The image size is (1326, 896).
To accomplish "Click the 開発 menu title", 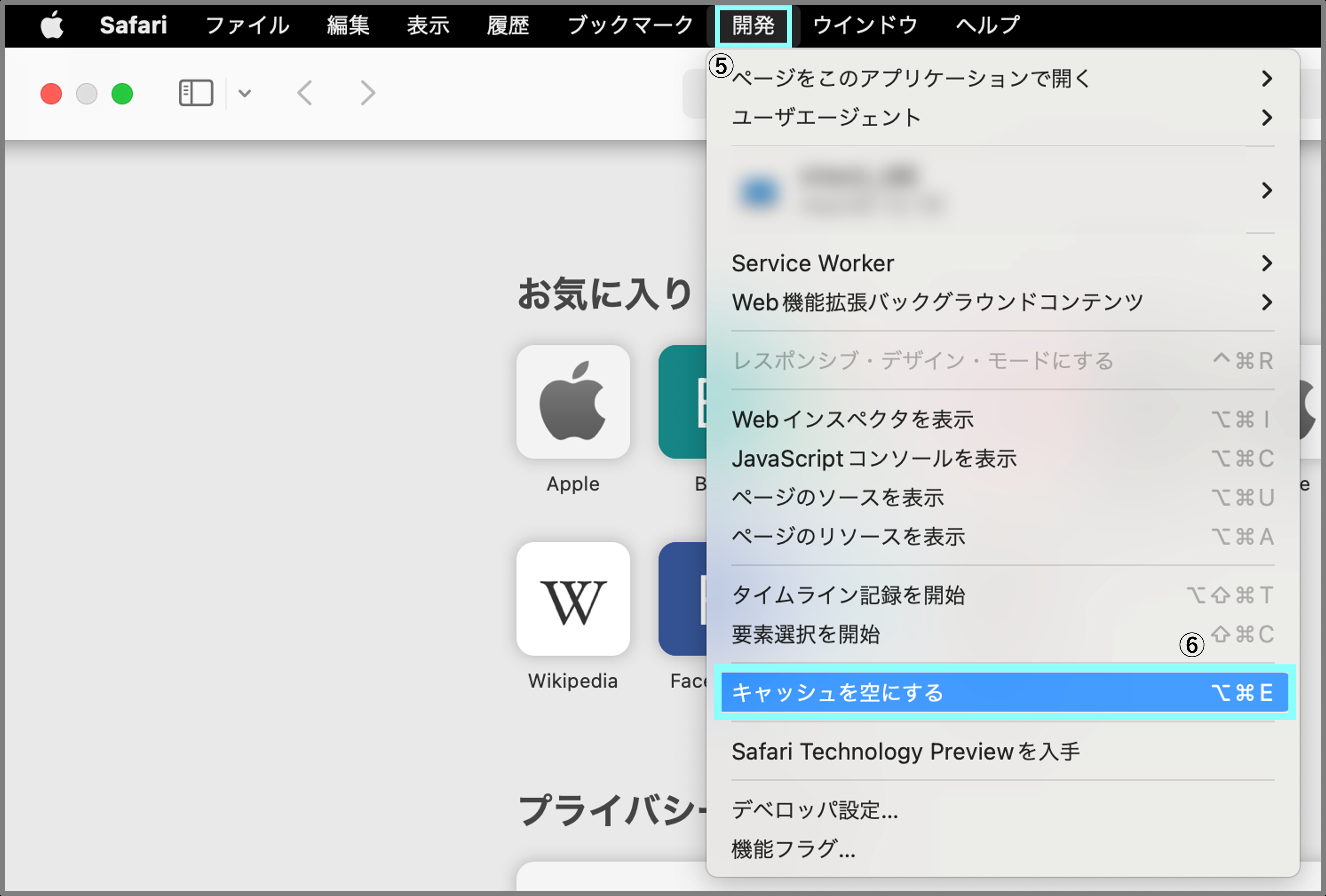I will point(753,26).
